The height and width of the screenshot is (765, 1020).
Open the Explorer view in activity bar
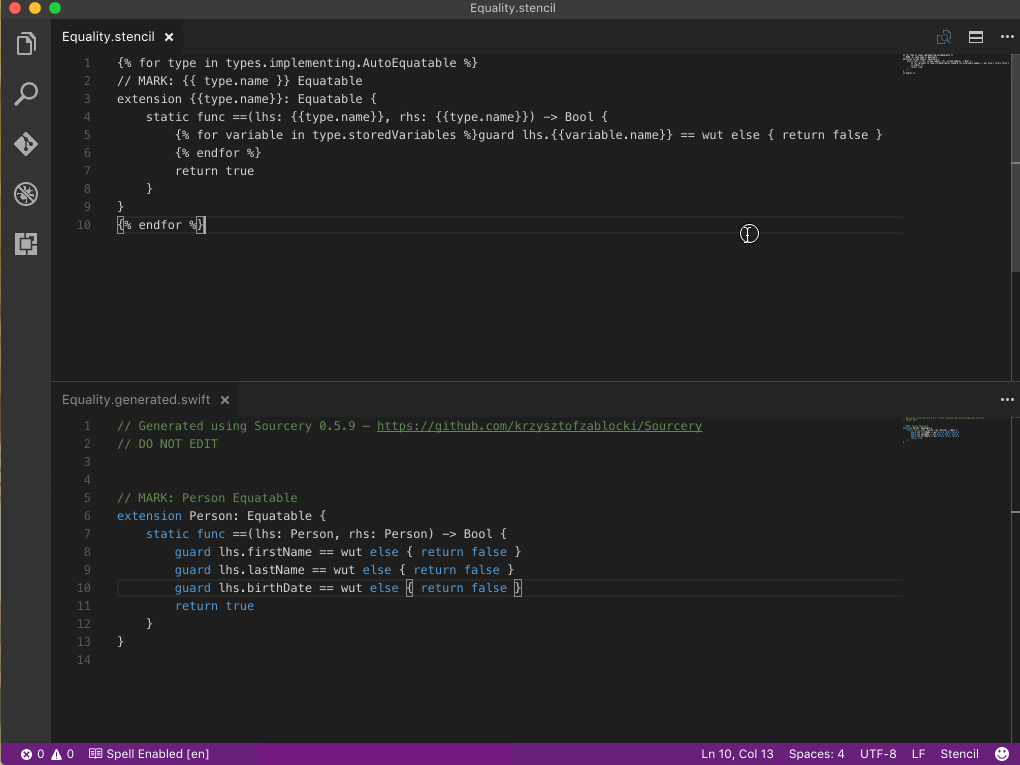point(26,44)
